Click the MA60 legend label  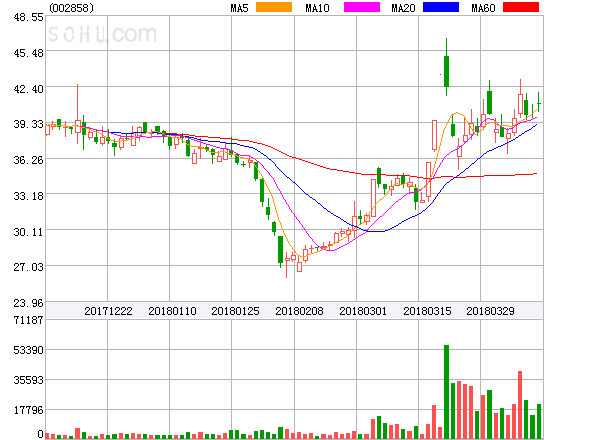[483, 8]
